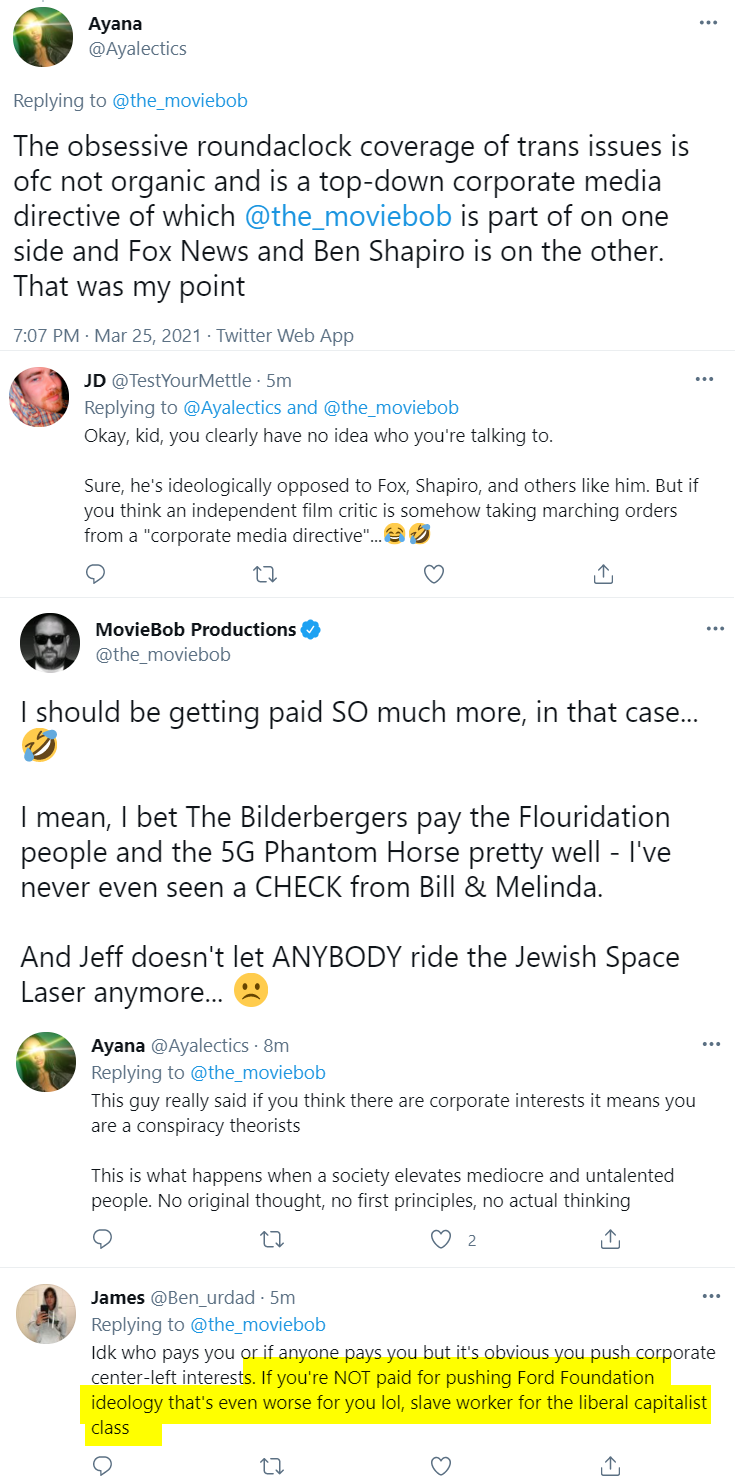Like Ayana's reply with 2 likes

(441, 1239)
